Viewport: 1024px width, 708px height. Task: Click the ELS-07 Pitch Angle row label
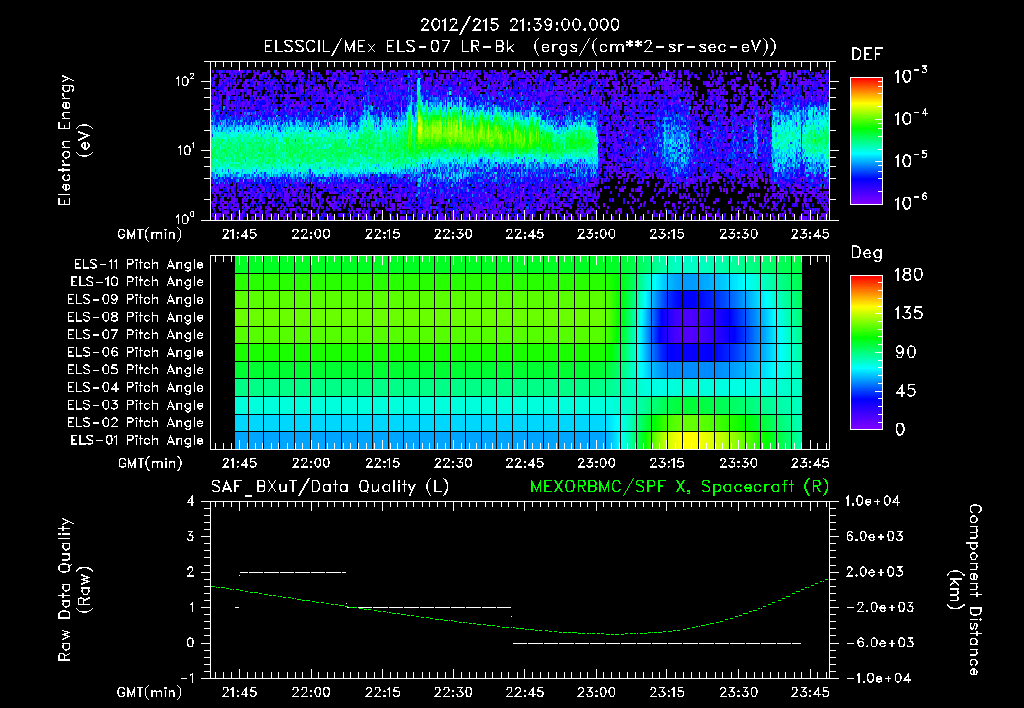(136, 334)
